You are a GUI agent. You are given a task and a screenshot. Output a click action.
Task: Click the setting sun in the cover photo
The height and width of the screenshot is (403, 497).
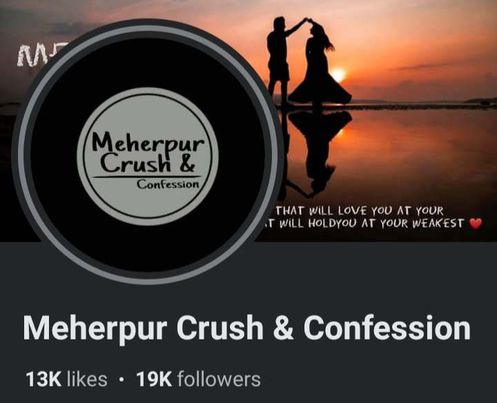(x=338, y=74)
